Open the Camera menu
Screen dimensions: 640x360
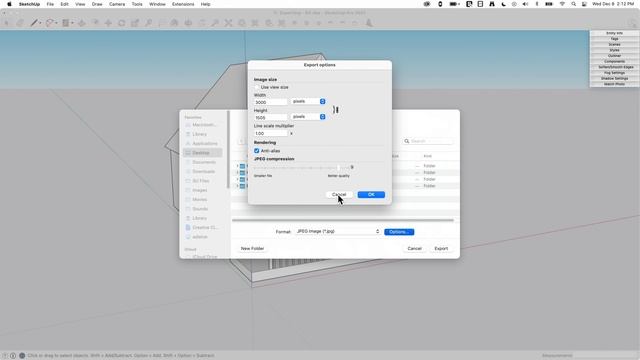(117, 4)
